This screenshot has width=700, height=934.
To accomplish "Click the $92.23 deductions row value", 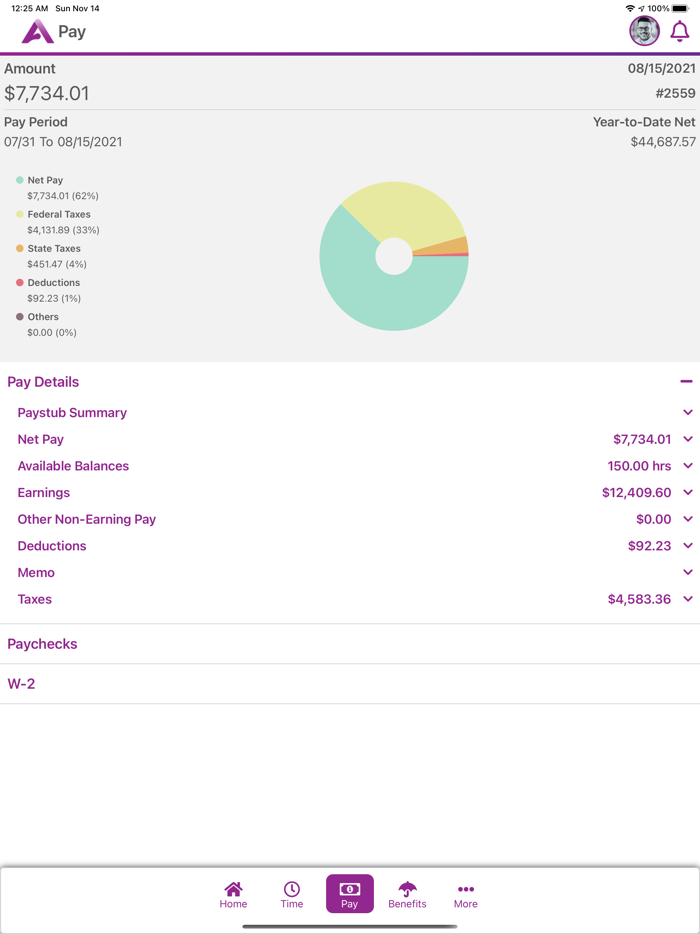I will pyautogui.click(x=649, y=546).
